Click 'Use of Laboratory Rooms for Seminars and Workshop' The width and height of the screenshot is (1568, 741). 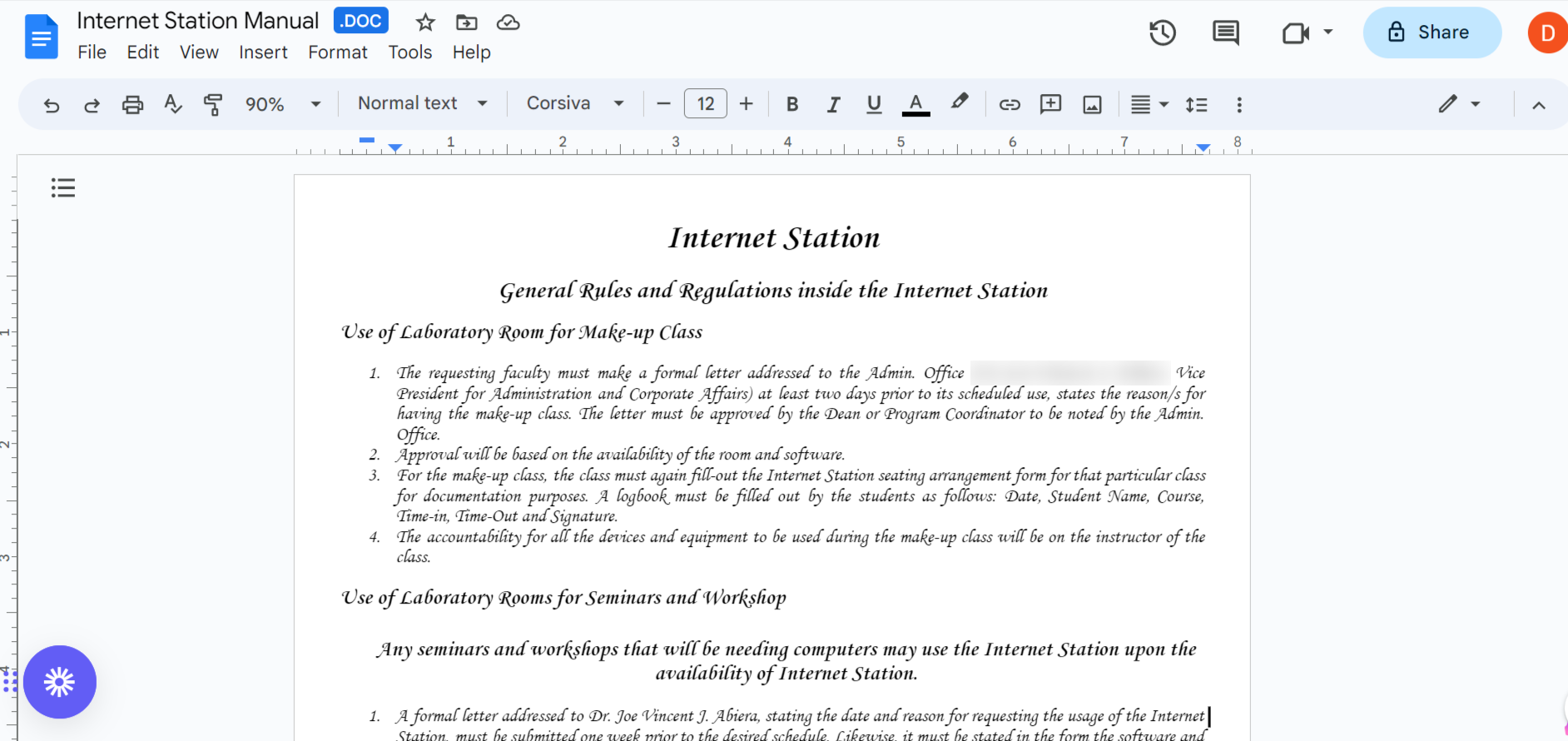(x=563, y=598)
